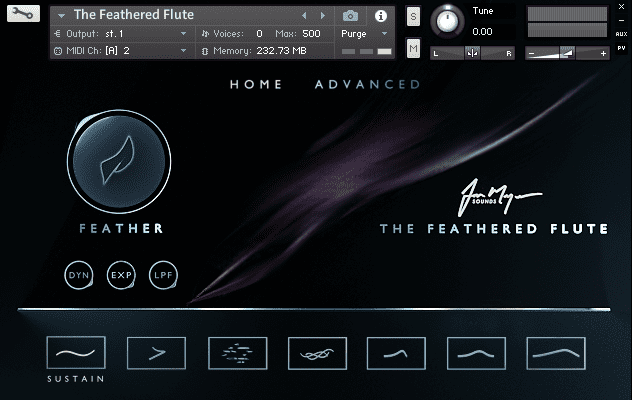Select the knotted swirl articulation box

317,353
